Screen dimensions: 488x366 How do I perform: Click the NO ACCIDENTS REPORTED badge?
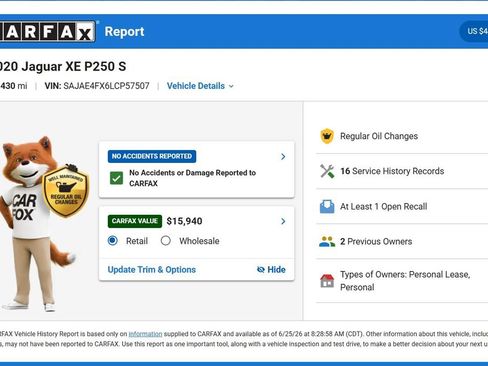click(152, 156)
